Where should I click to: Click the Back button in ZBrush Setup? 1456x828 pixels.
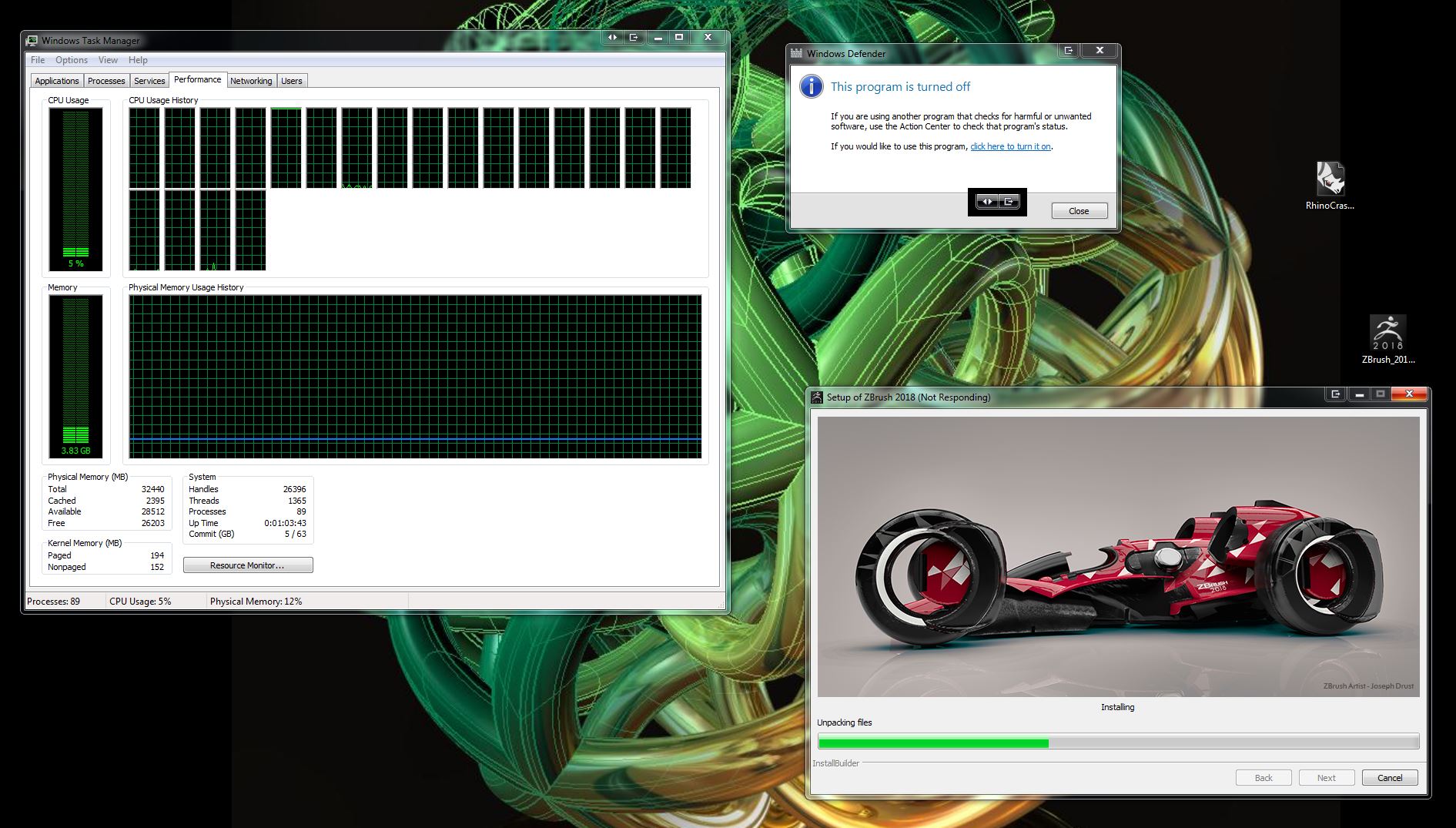pyautogui.click(x=1264, y=778)
